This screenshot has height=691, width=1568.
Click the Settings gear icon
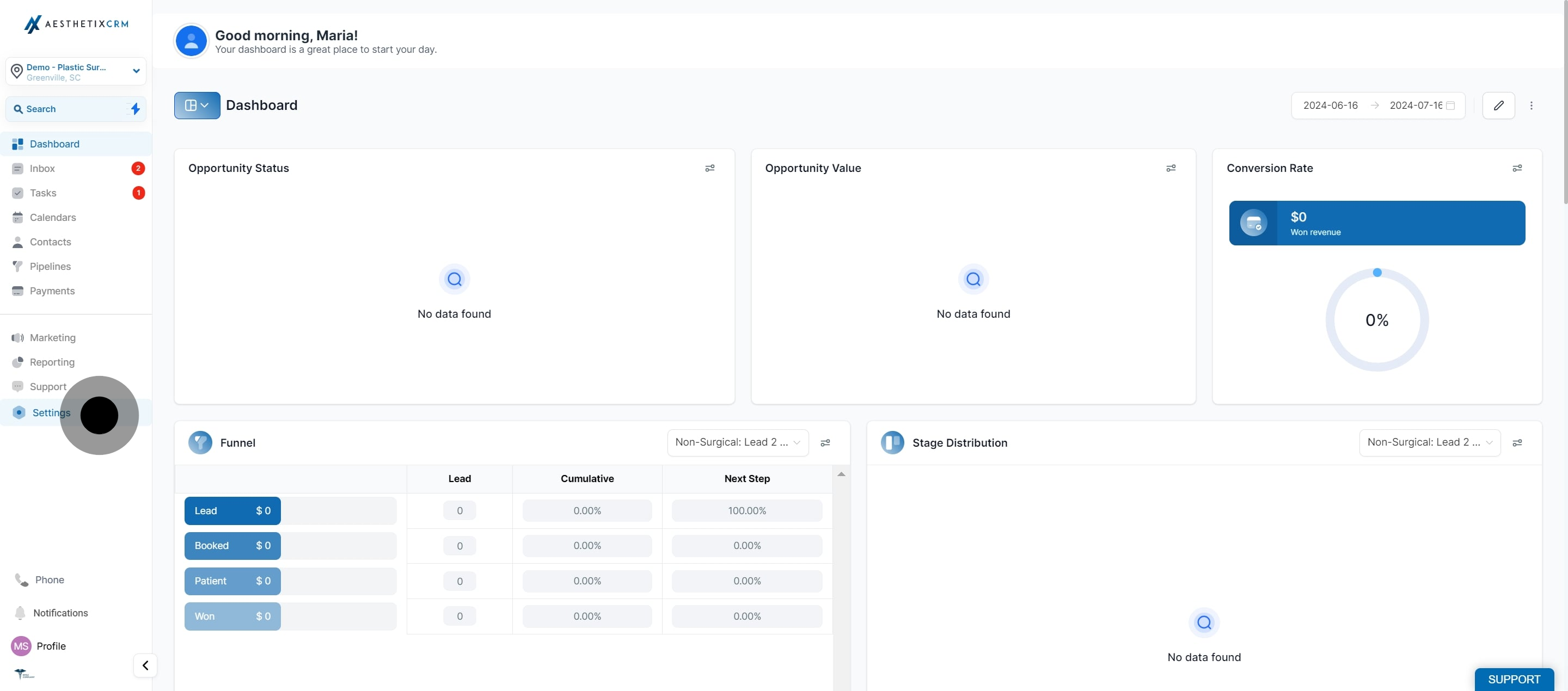tap(19, 412)
